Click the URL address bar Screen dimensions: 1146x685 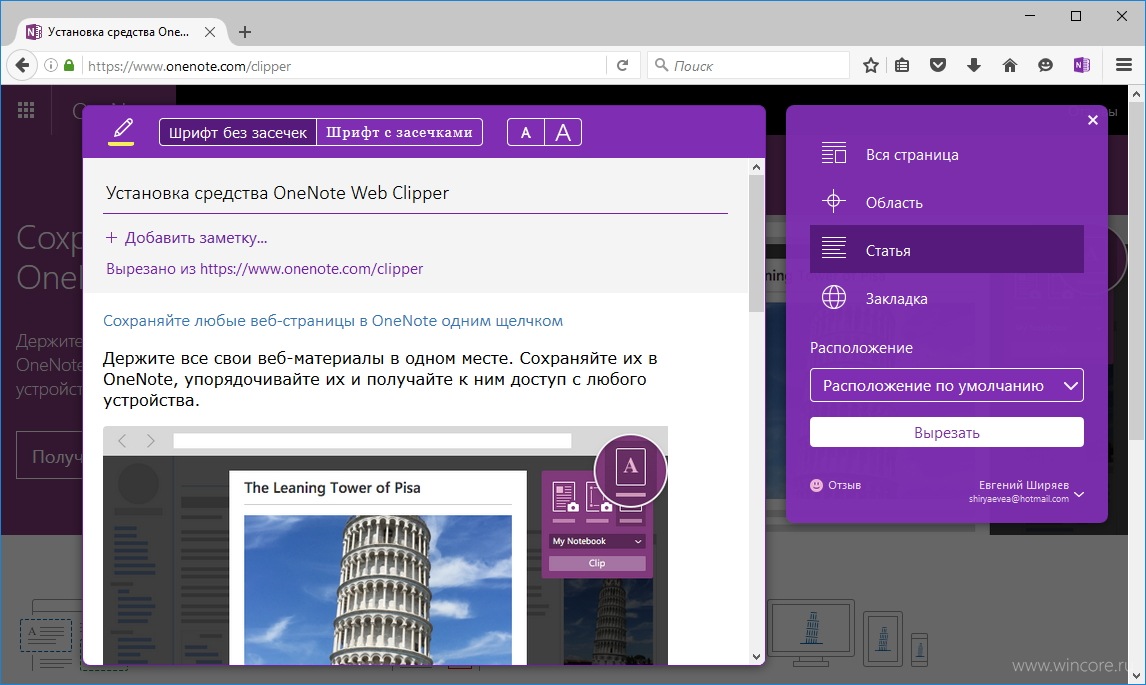344,66
